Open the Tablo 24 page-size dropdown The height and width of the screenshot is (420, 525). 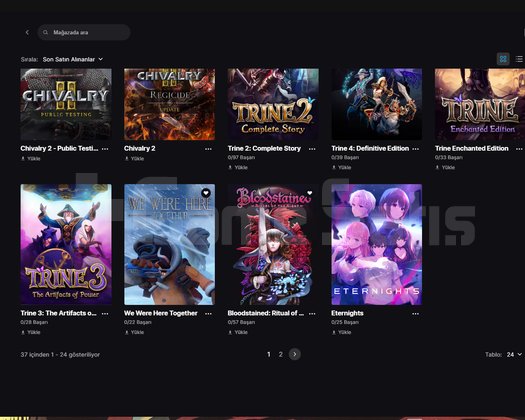(x=514, y=354)
